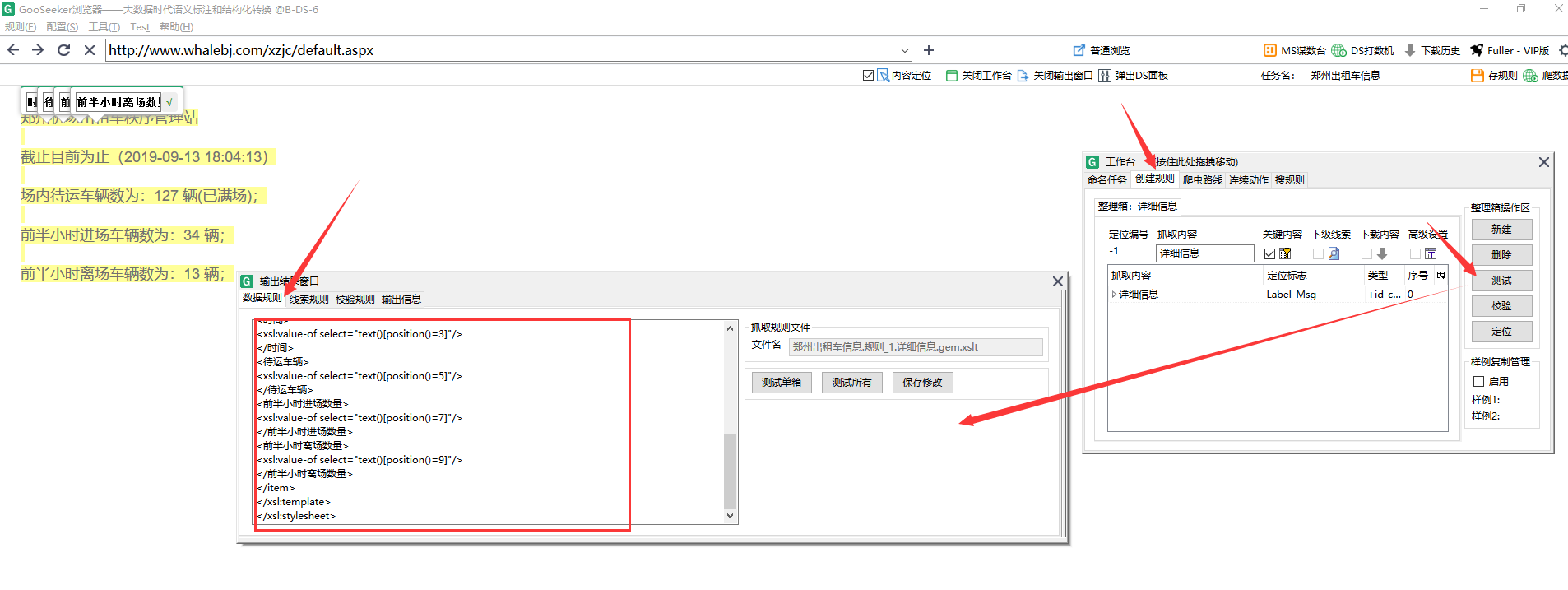Enable the 下级线索 checkbox
The image size is (1568, 590).
(x=1318, y=253)
